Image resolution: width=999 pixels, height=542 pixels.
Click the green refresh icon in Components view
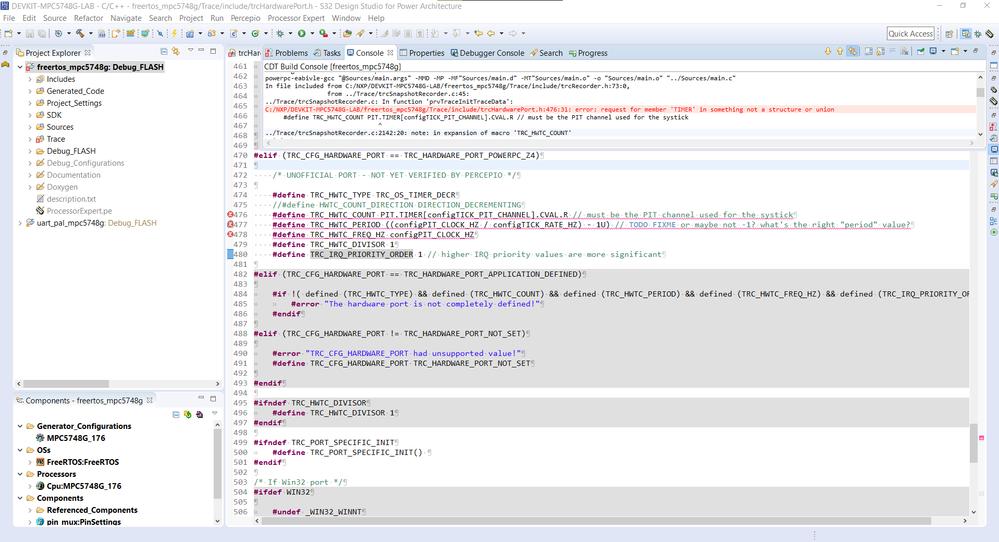click(187, 414)
